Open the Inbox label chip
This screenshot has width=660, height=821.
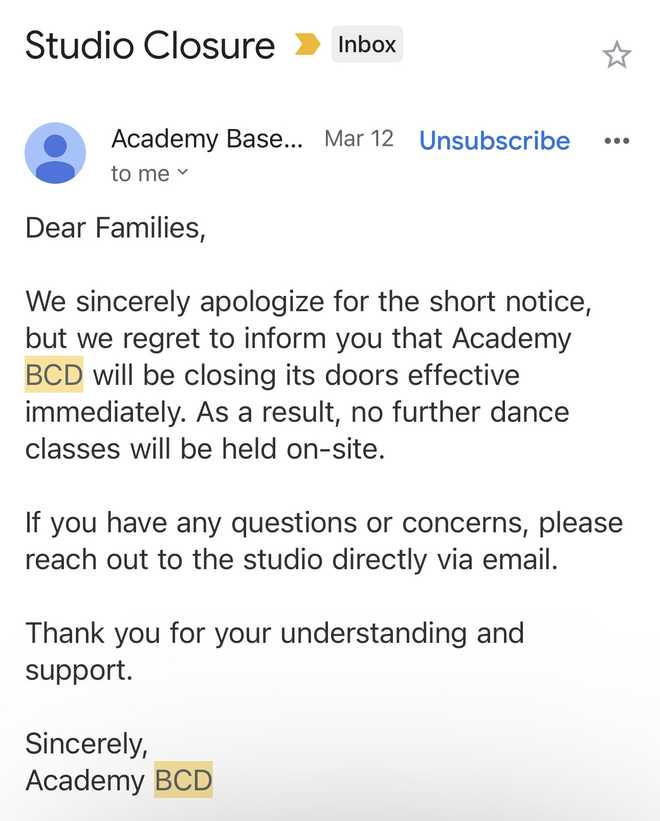point(366,44)
